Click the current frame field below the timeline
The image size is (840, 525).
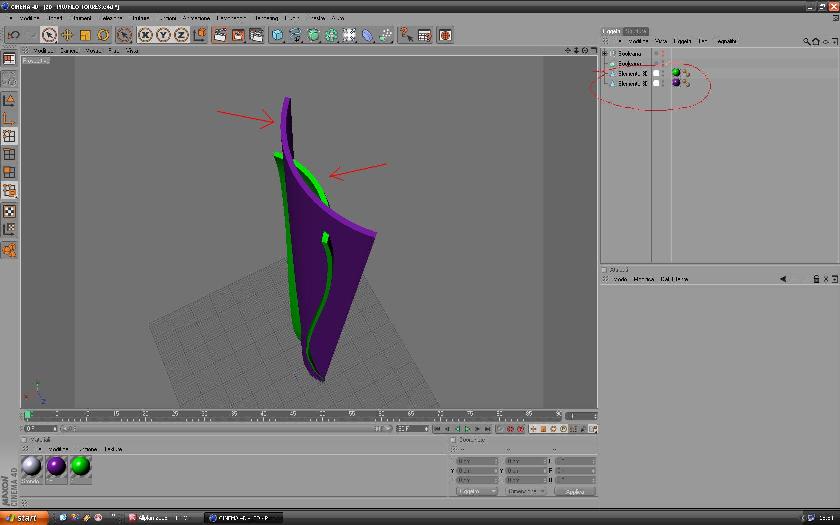click(x=41, y=429)
